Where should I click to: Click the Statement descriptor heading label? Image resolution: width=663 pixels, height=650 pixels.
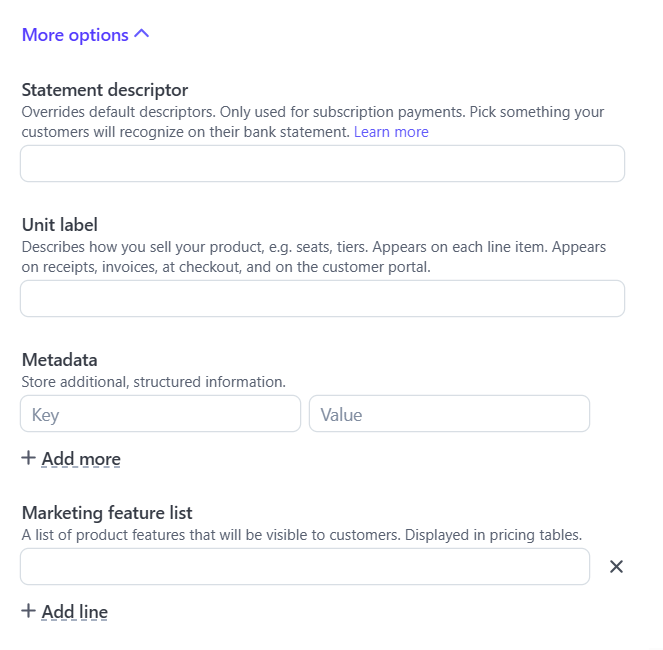coord(105,91)
